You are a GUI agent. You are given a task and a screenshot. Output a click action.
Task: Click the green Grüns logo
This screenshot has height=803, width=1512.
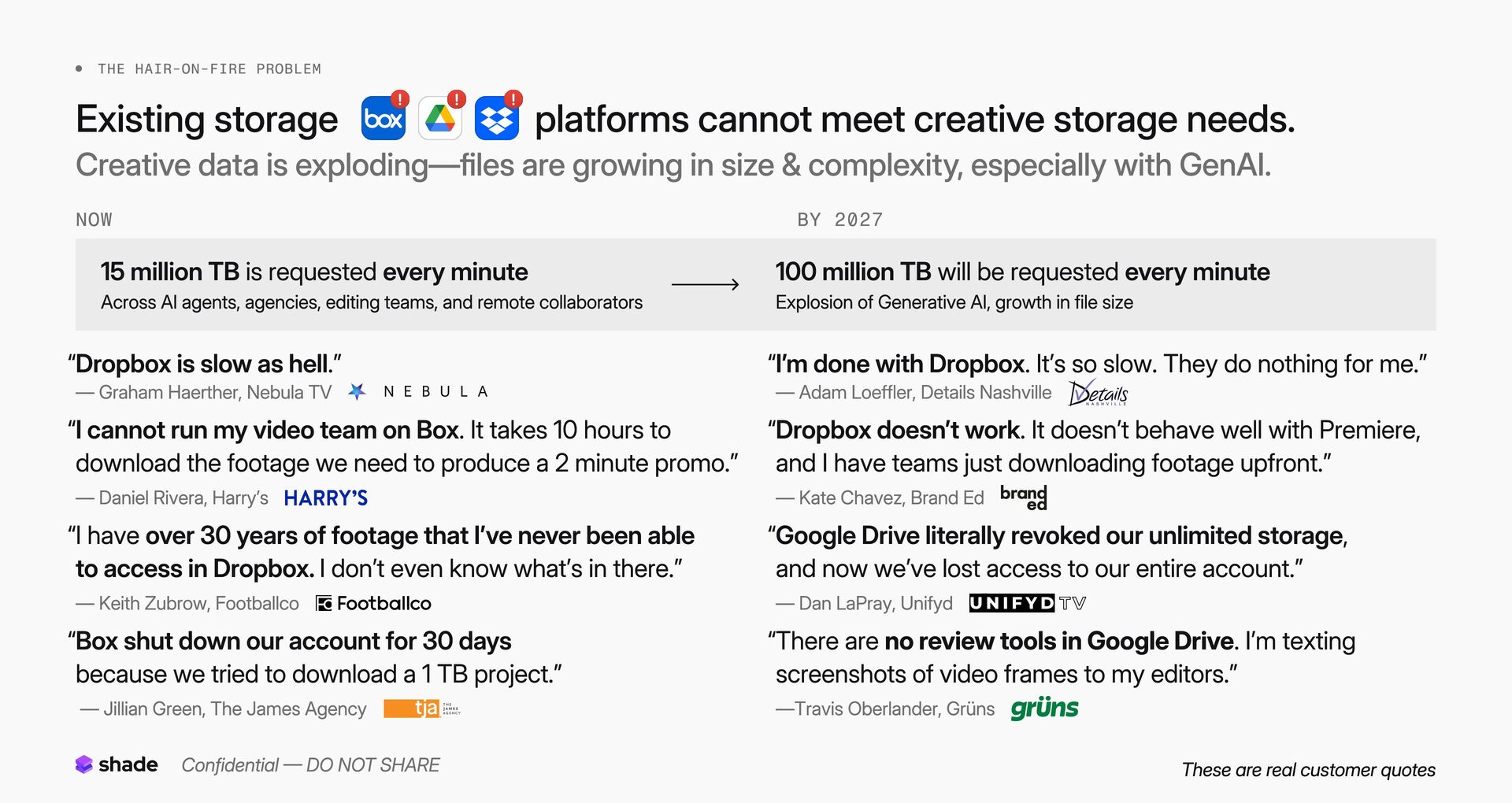(1044, 709)
